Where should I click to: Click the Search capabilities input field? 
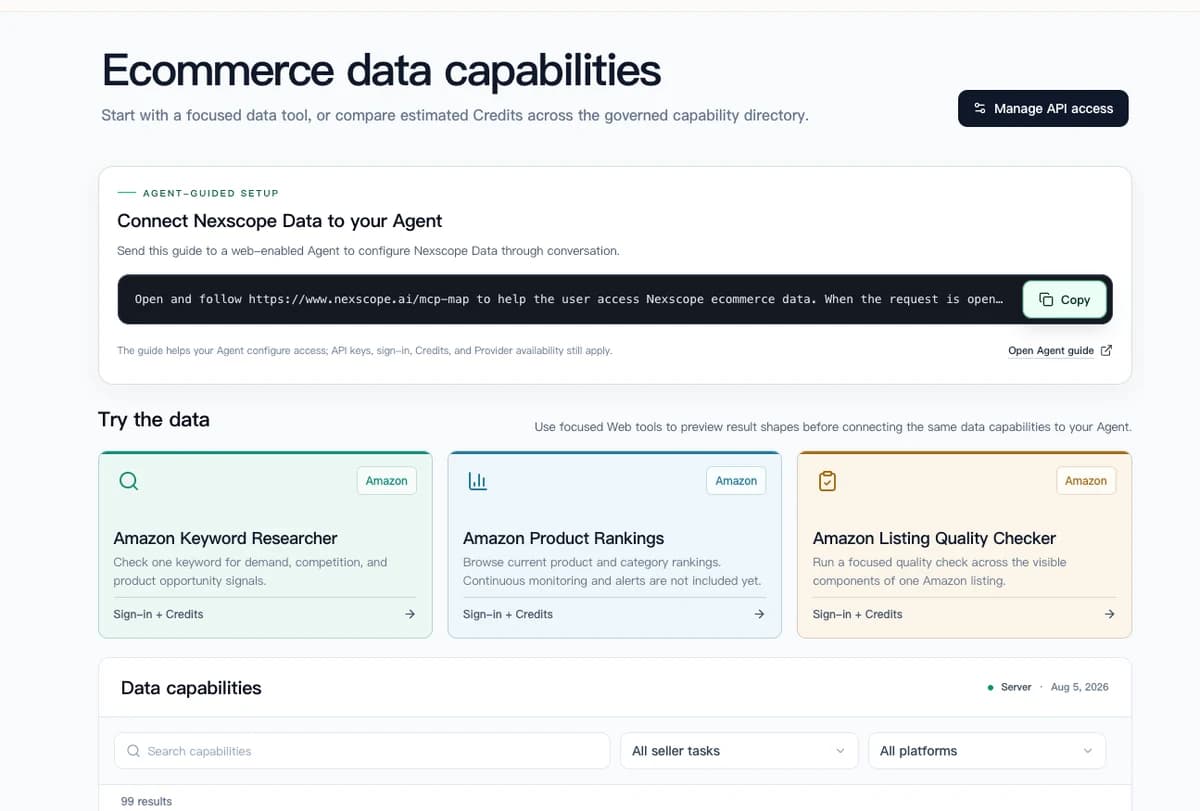tap(362, 751)
